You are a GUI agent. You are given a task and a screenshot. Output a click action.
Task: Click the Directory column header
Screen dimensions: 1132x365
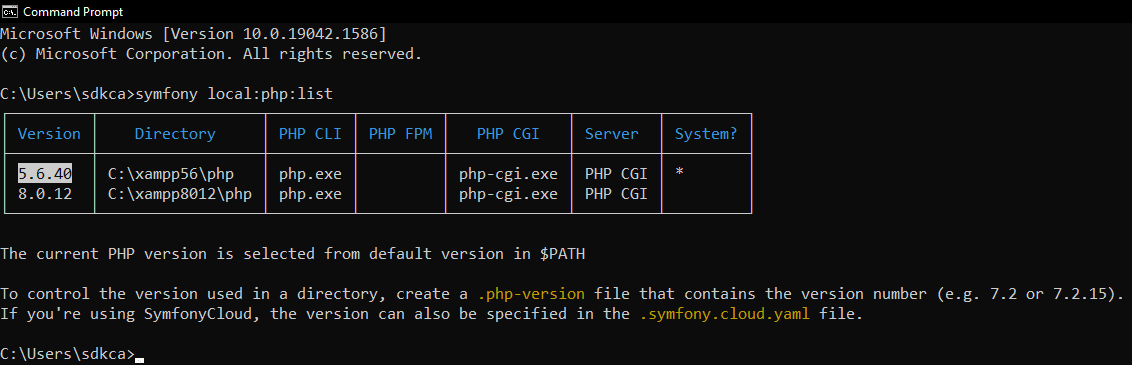[x=175, y=133]
